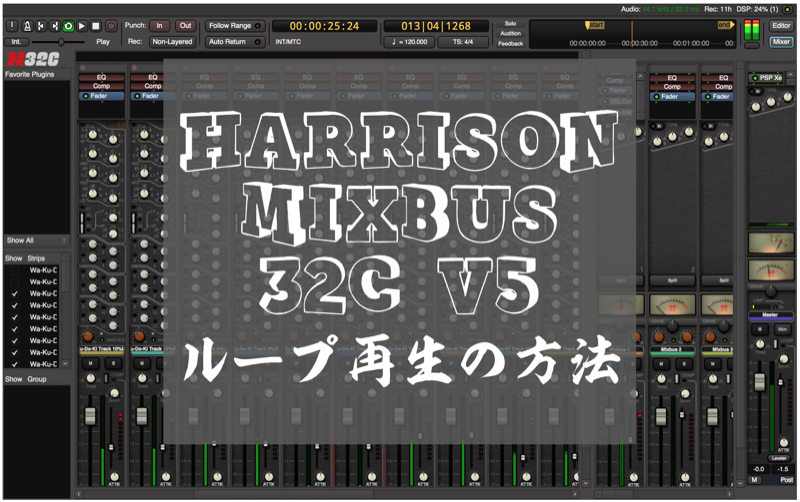The width and height of the screenshot is (800, 502).
Task: Click the Mixbus 2 VU meter
Action: pyautogui.click(x=671, y=305)
